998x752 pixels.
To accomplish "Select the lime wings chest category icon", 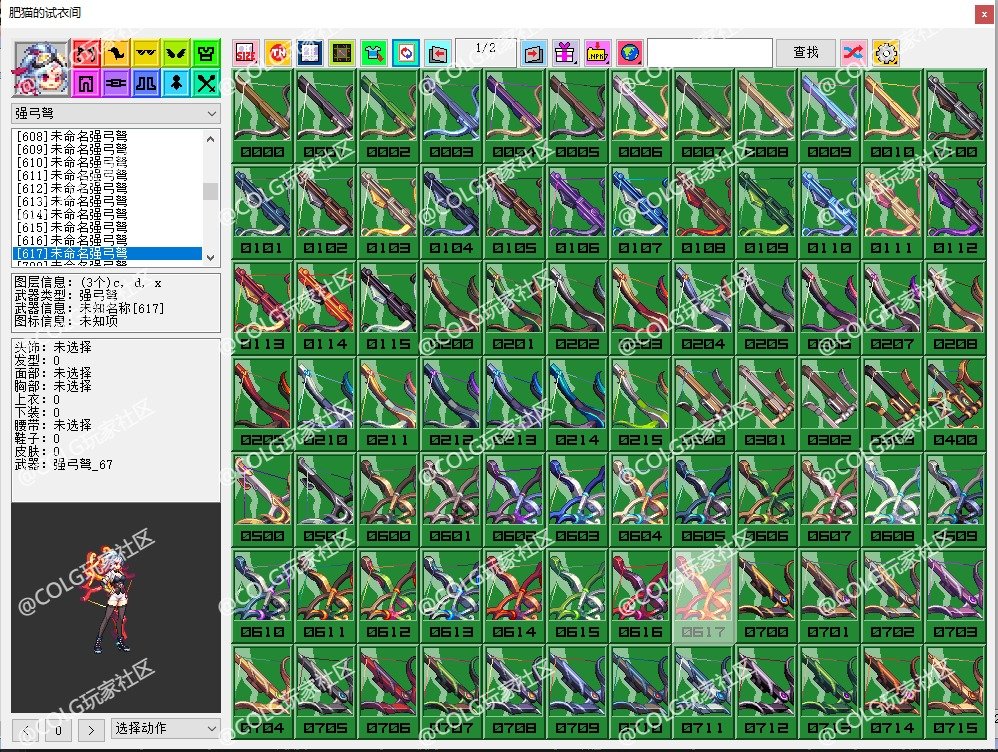I will 176,53.
